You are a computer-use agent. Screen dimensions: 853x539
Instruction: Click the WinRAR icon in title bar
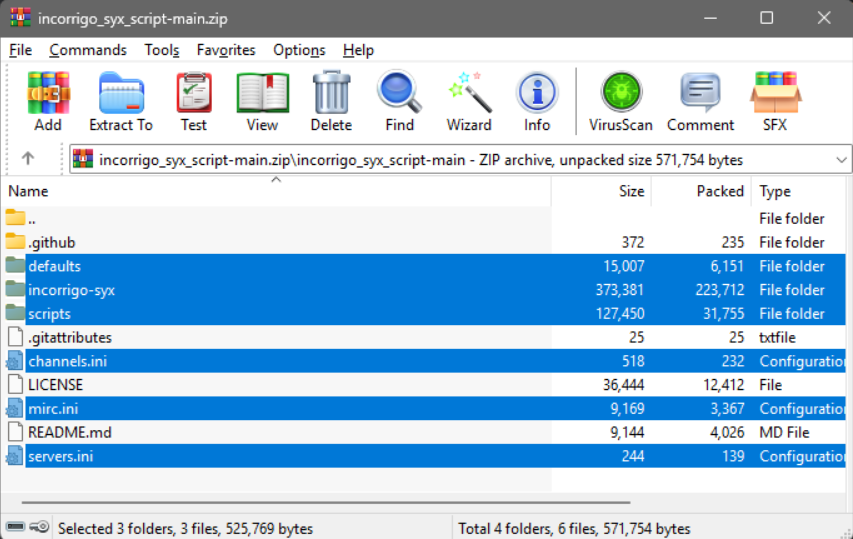point(20,17)
